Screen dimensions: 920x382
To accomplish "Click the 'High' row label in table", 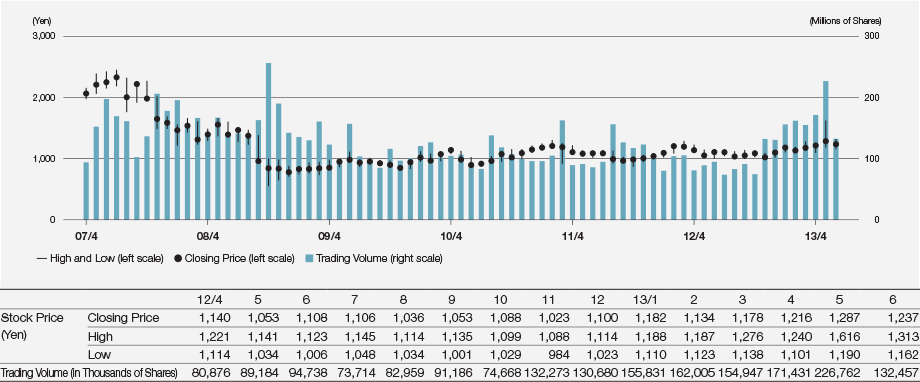I will tap(99, 337).
